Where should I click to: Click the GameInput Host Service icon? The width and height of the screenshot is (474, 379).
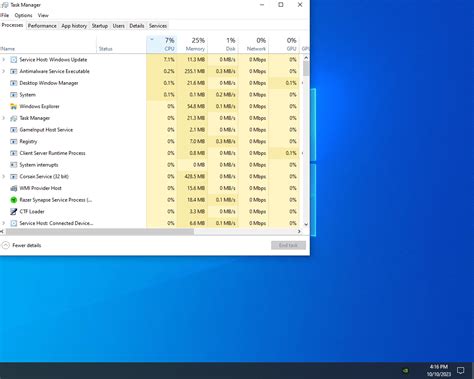click(x=14, y=130)
